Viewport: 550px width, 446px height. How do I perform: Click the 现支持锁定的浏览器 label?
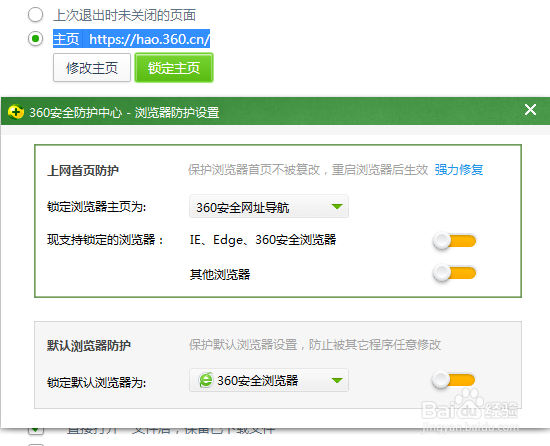(105, 240)
